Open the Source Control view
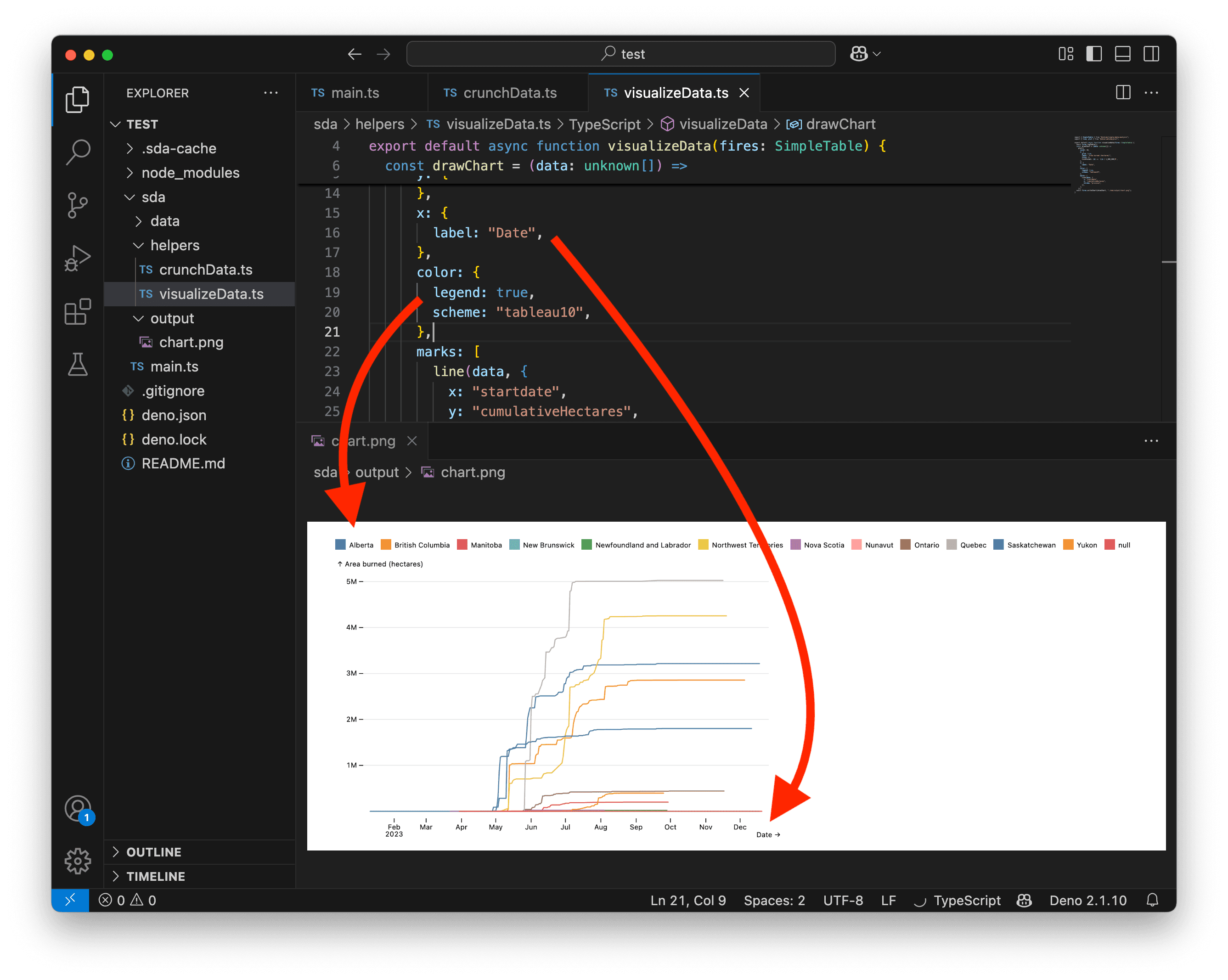The width and height of the screenshot is (1228, 980). [78, 205]
